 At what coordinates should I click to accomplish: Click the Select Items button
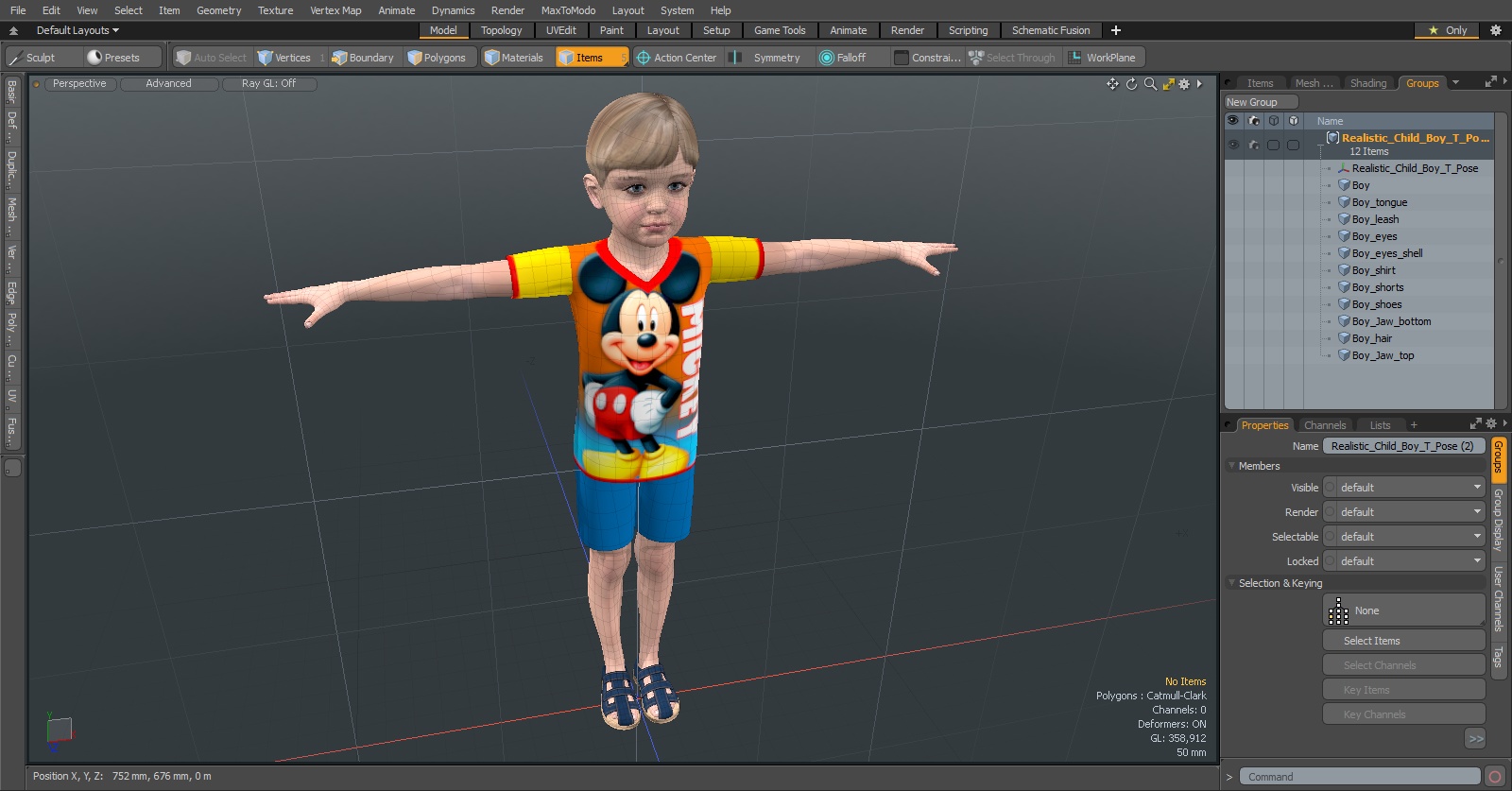coord(1404,641)
